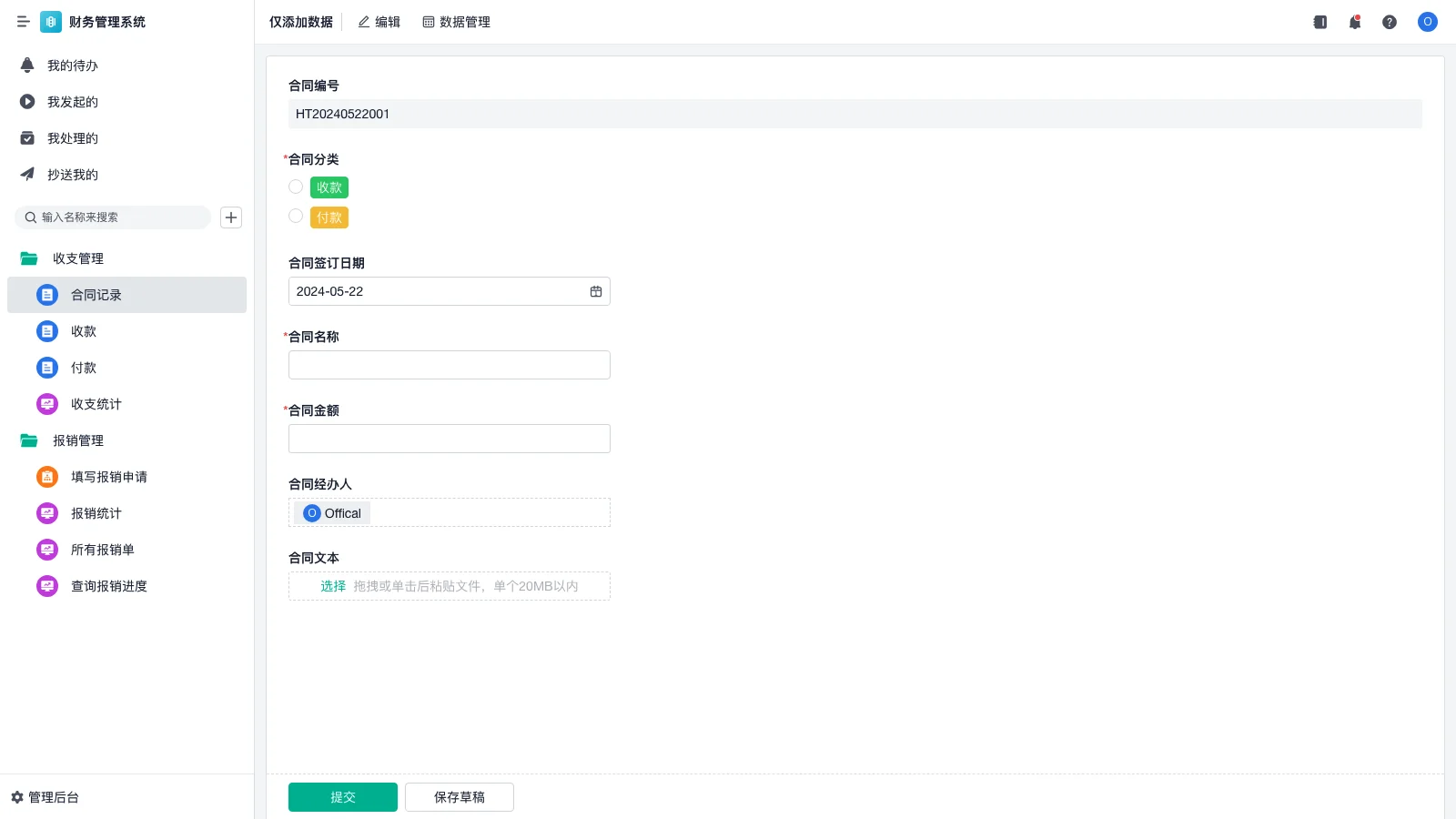Click the green 收款 tag label

pos(329,187)
